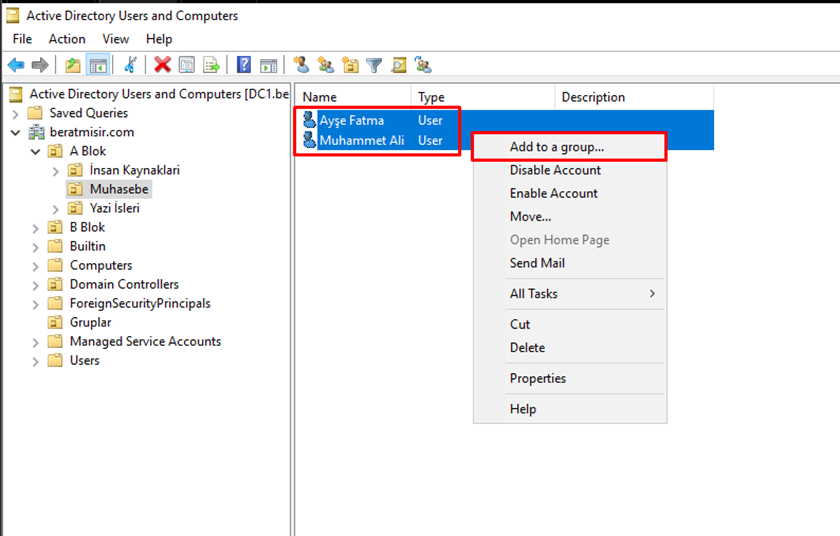840x536 pixels.
Task: Select the Ayşe Fatma user entry
Action: tap(350, 121)
